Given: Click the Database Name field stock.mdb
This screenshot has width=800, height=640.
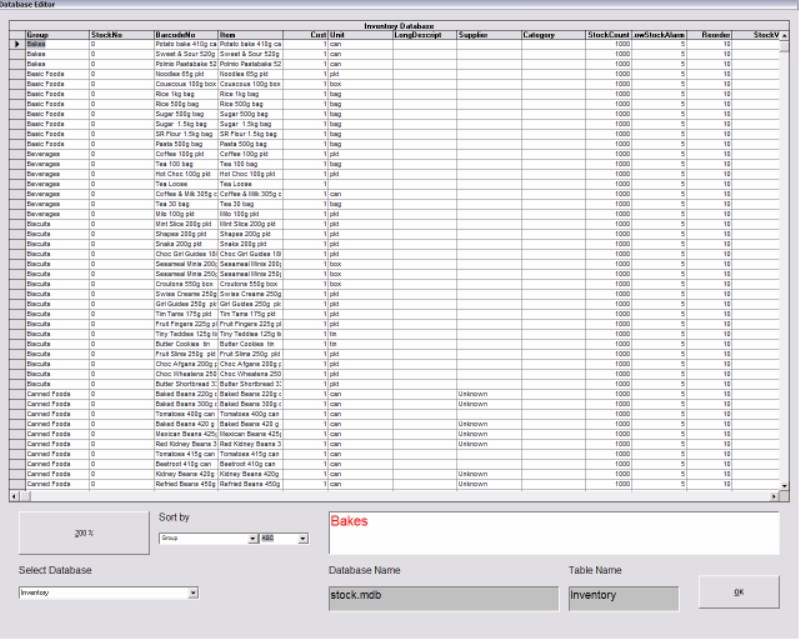Looking at the screenshot, I should pyautogui.click(x=441, y=596).
